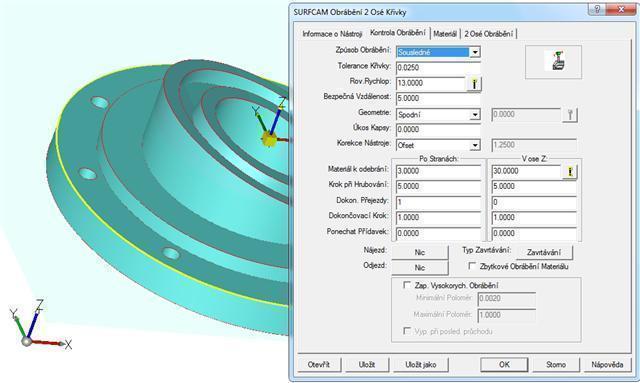Click the yellow coordinate origin cube on the model
Image resolution: width=640 pixels, height=383 pixels.
[x=269, y=138]
